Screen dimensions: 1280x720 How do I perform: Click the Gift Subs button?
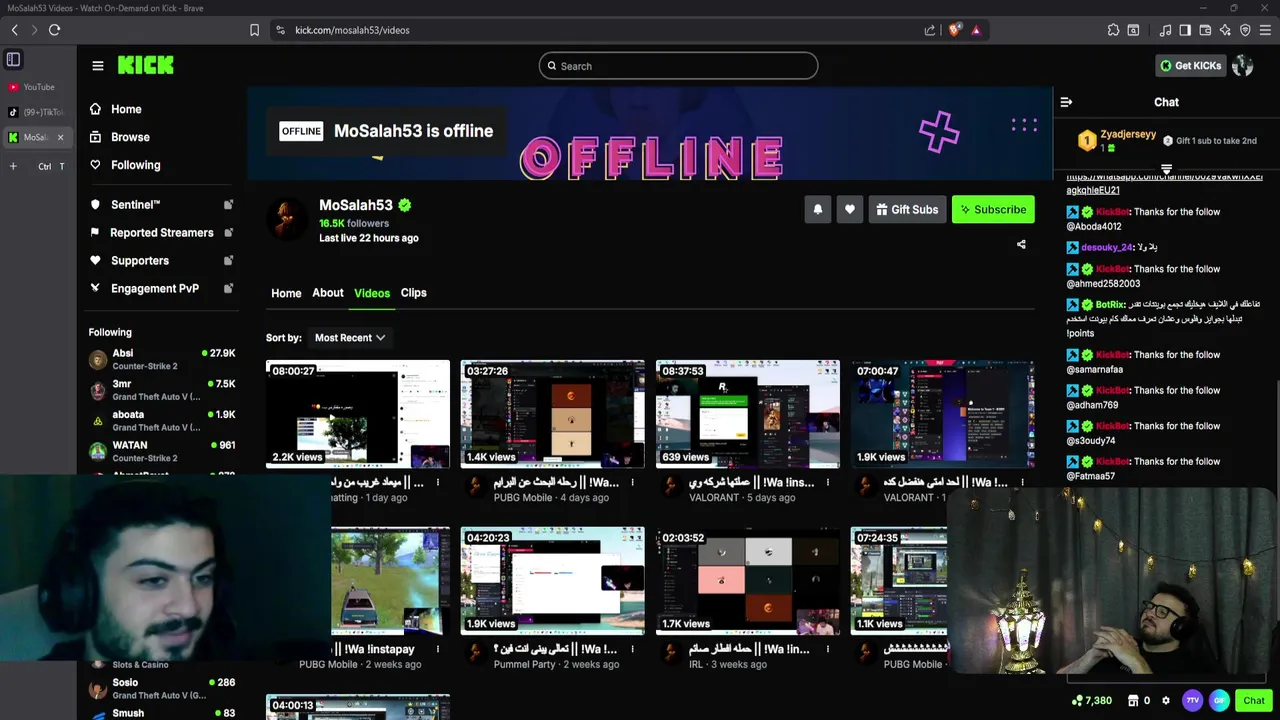907,209
